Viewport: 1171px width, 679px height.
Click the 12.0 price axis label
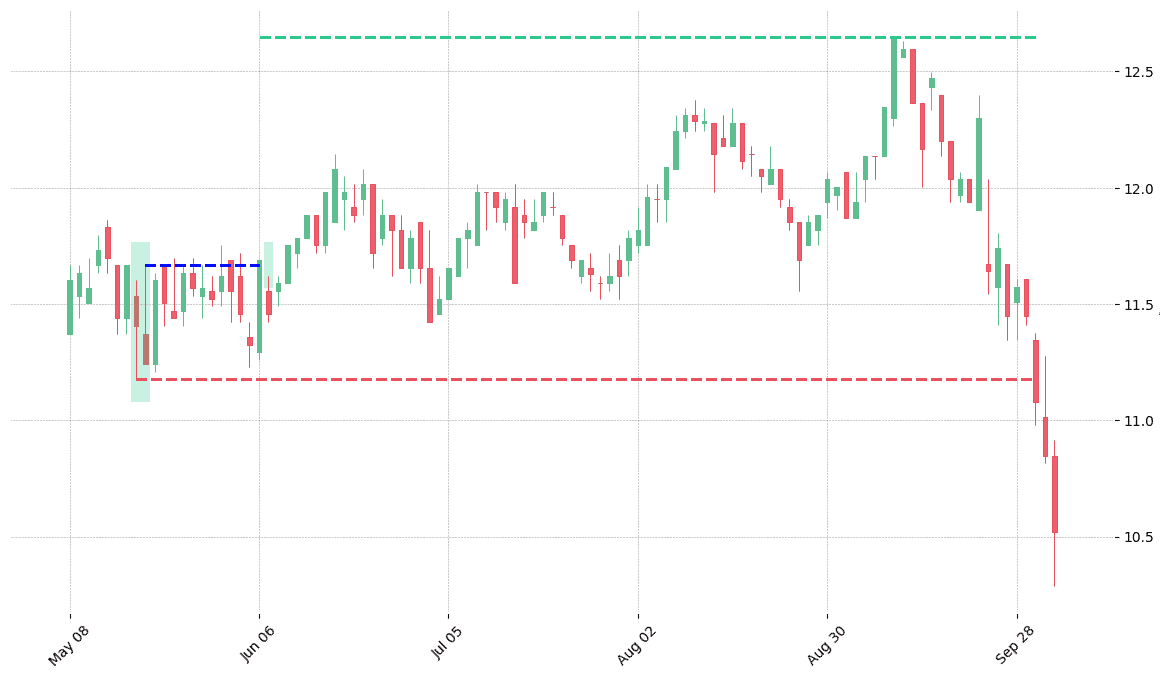pyautogui.click(x=1134, y=188)
